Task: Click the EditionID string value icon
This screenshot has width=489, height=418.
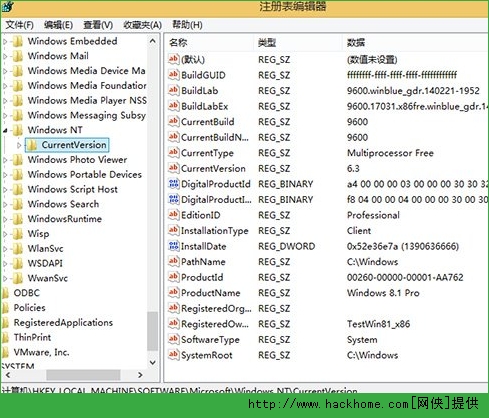Action: (174, 215)
